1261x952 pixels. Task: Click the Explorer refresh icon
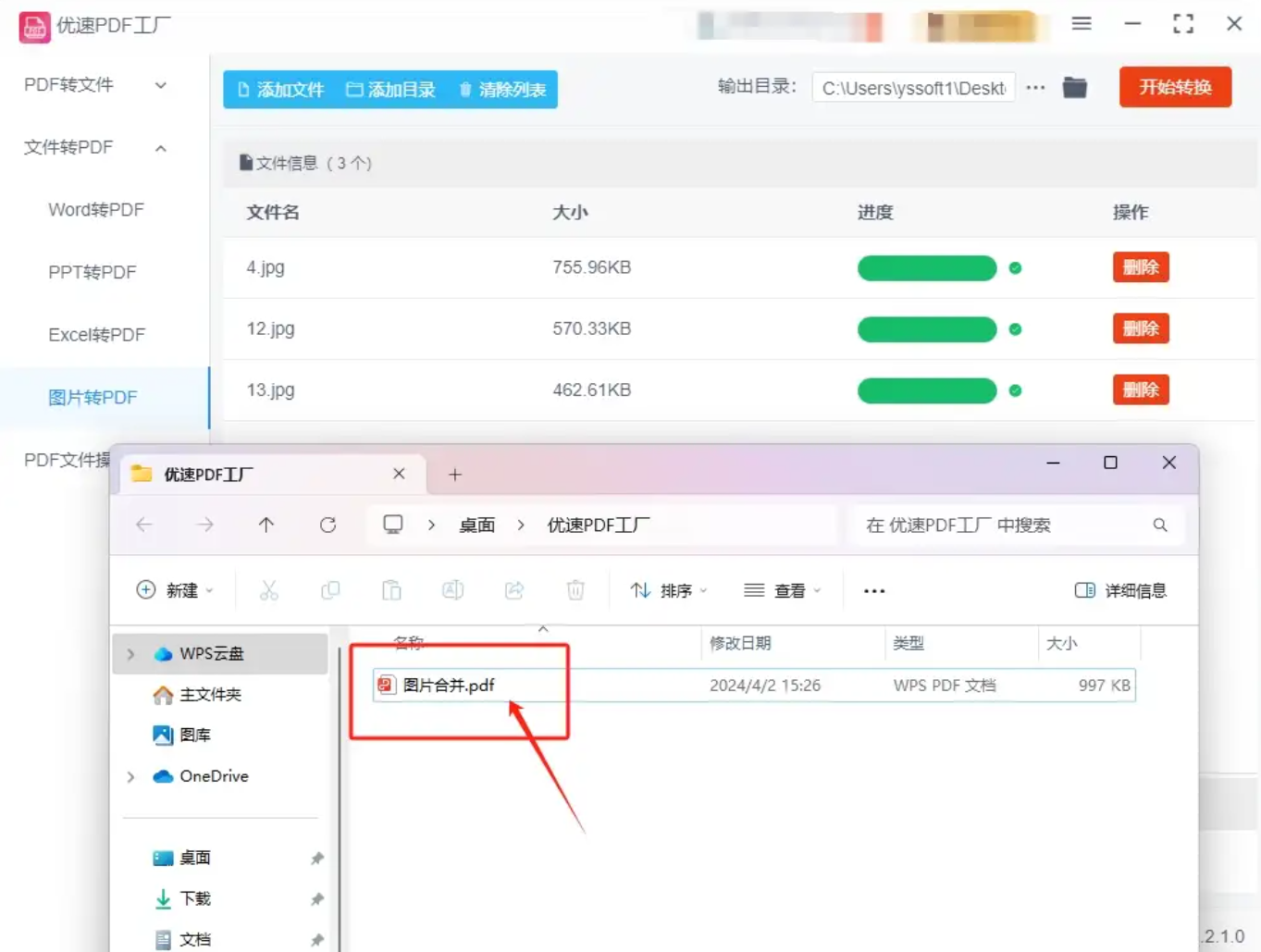click(x=328, y=525)
